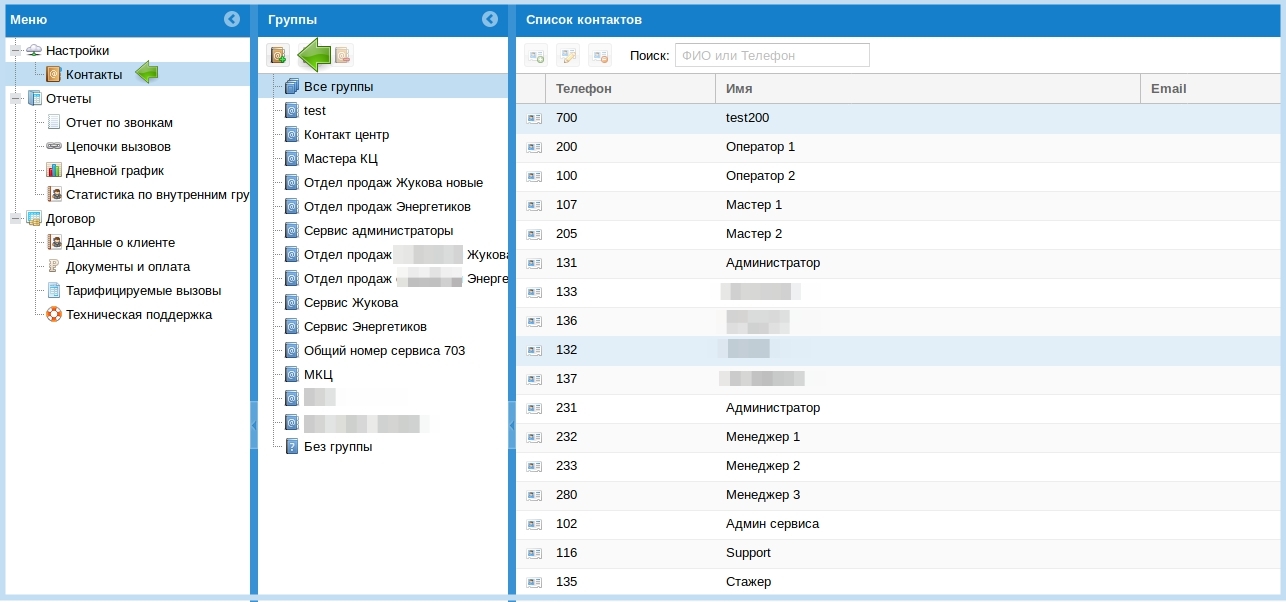Select the Сервис Энергетиков group
Viewport: 1286px width, 602px height.
coord(366,326)
